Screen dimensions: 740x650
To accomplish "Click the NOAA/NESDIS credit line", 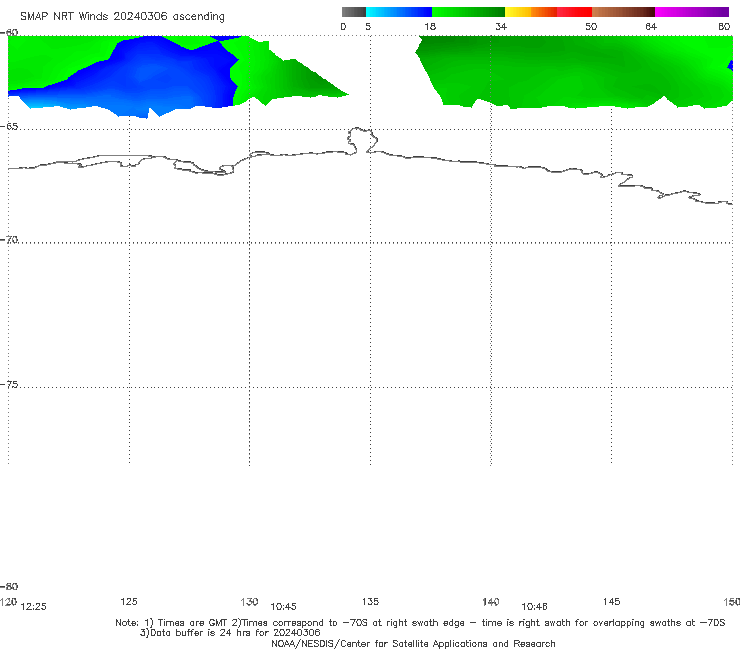I will (x=413, y=643).
